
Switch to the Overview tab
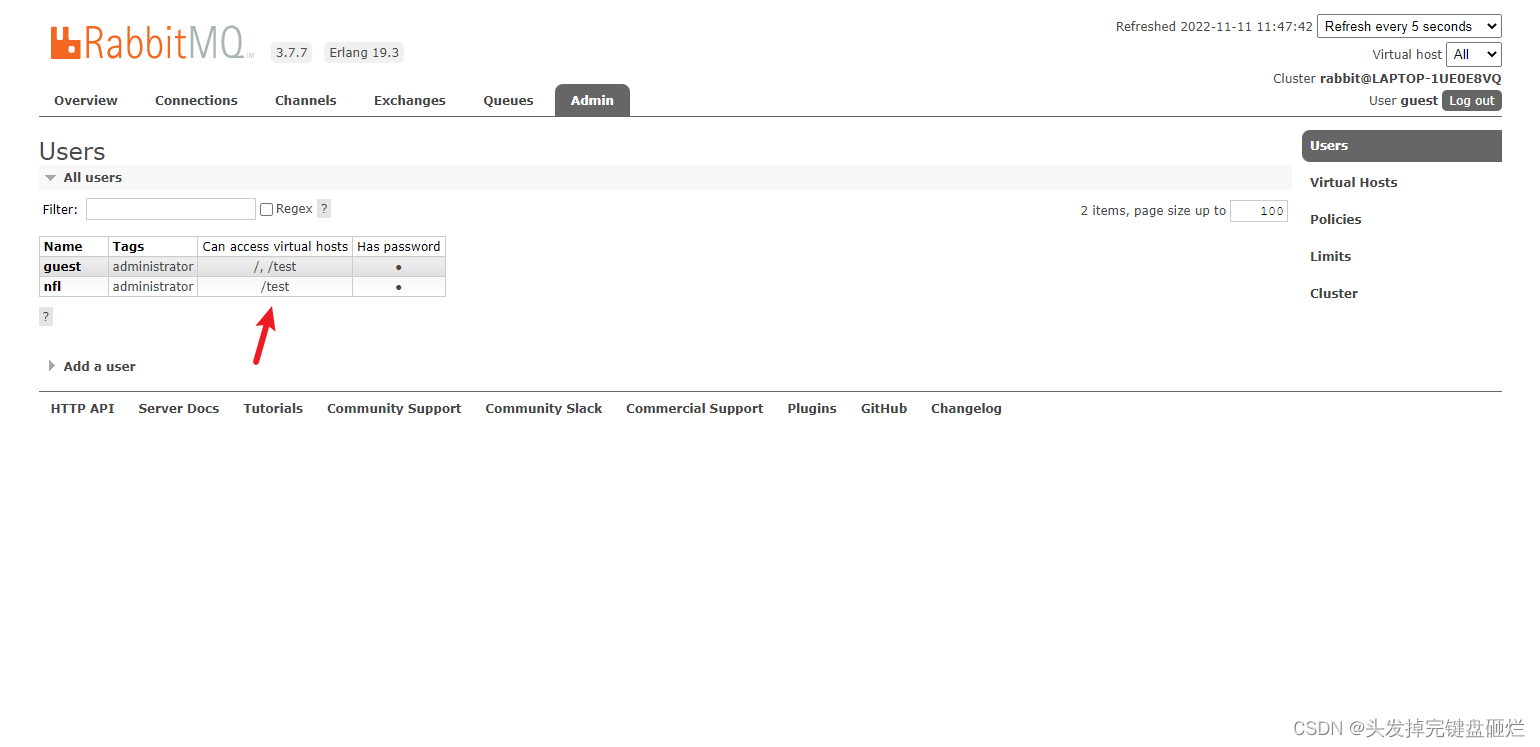(x=86, y=100)
